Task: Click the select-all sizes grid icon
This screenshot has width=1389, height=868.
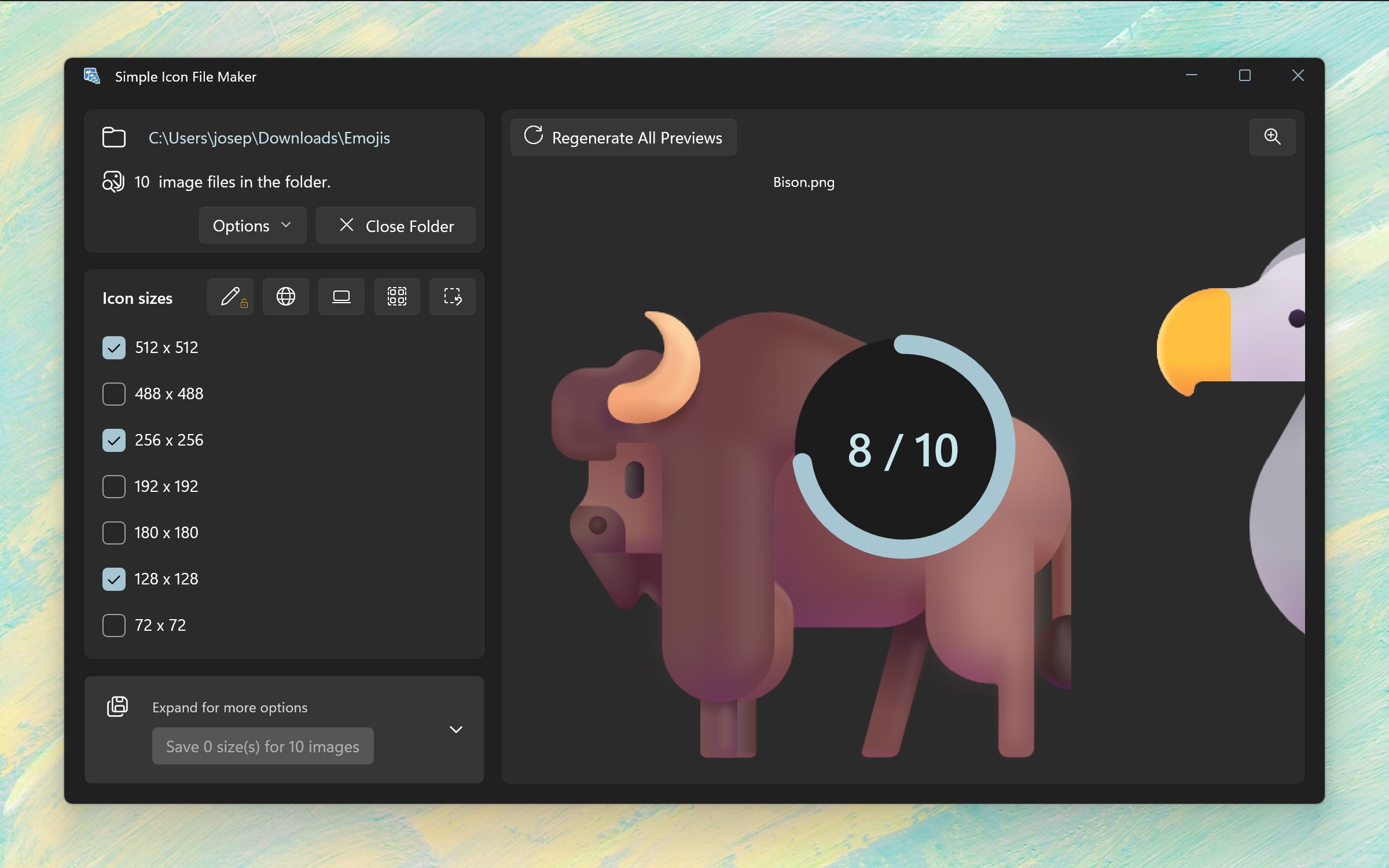Action: [396, 297]
